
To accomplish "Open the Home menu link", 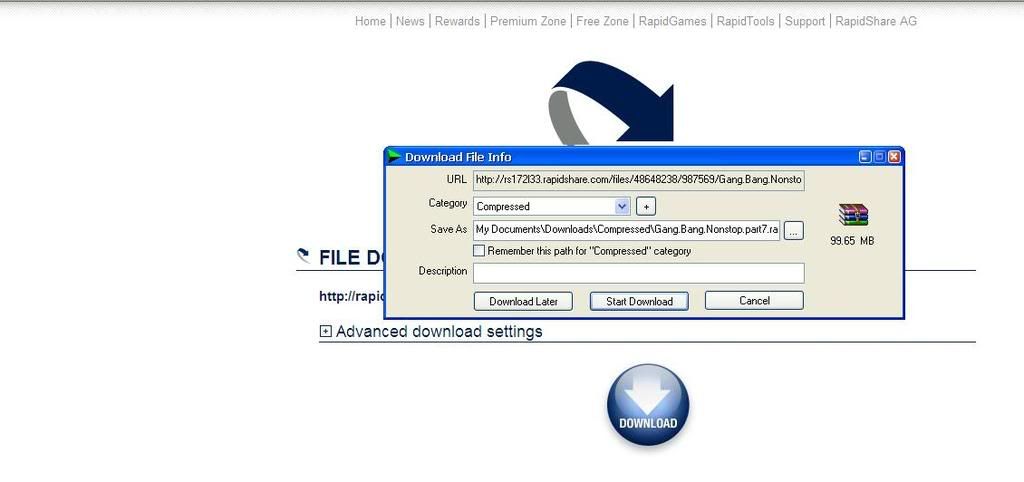I will point(370,22).
